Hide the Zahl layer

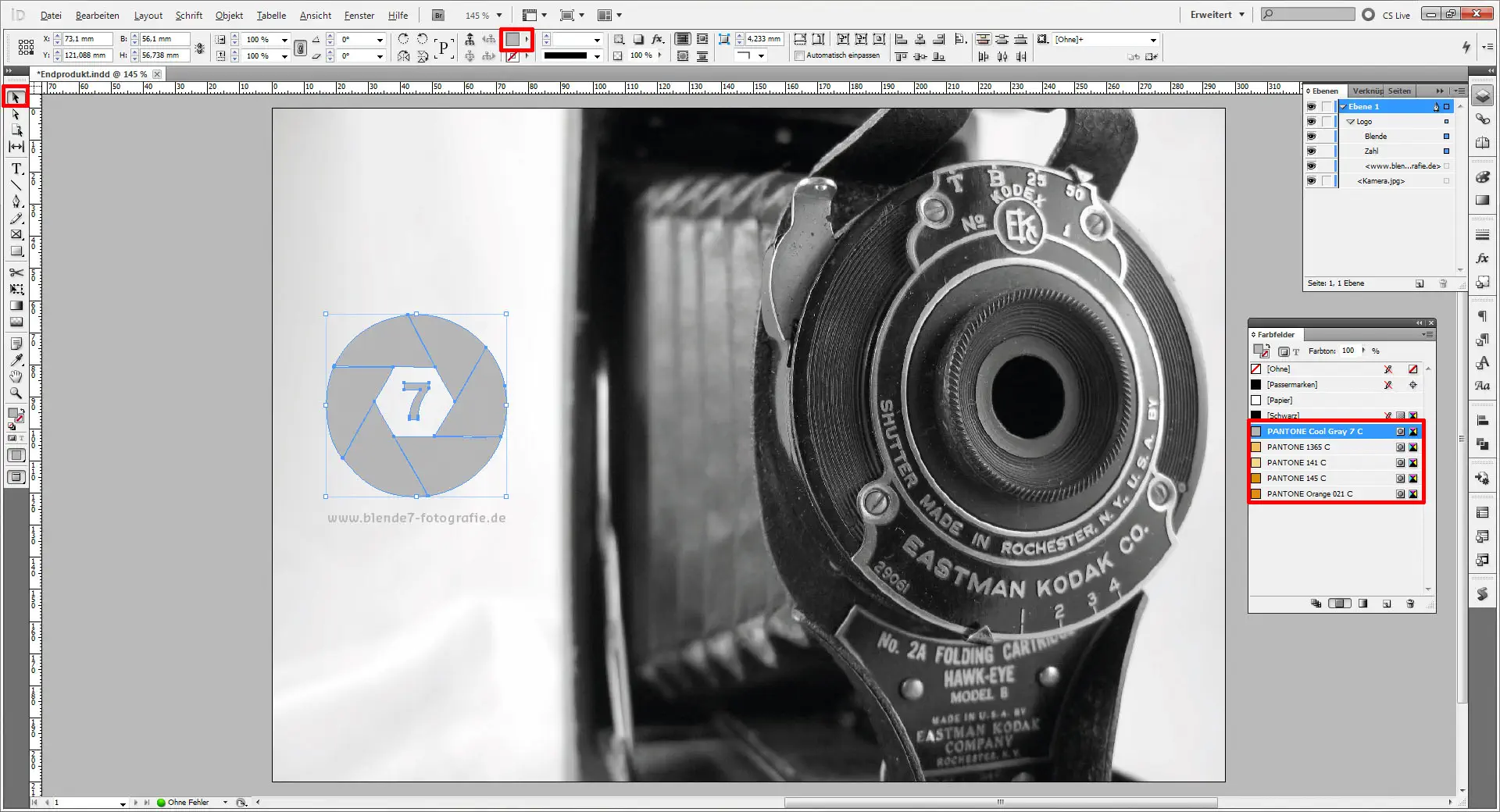1312,151
